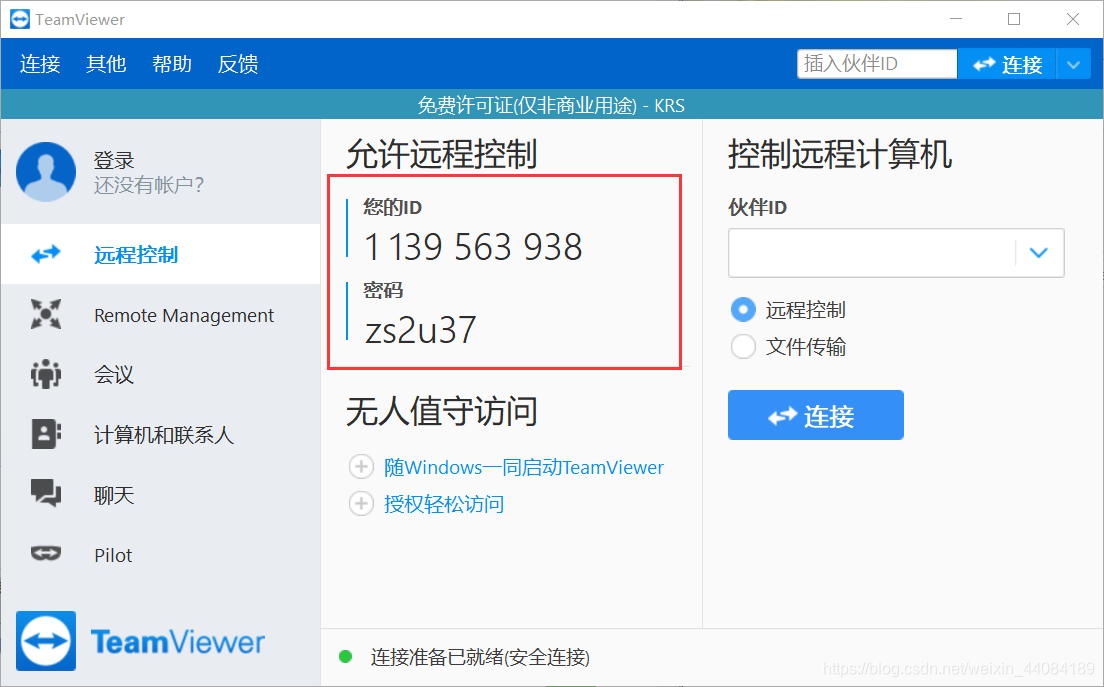This screenshot has width=1104, height=687.
Task: Click the 登录 sign-in link
Action: pos(114,160)
